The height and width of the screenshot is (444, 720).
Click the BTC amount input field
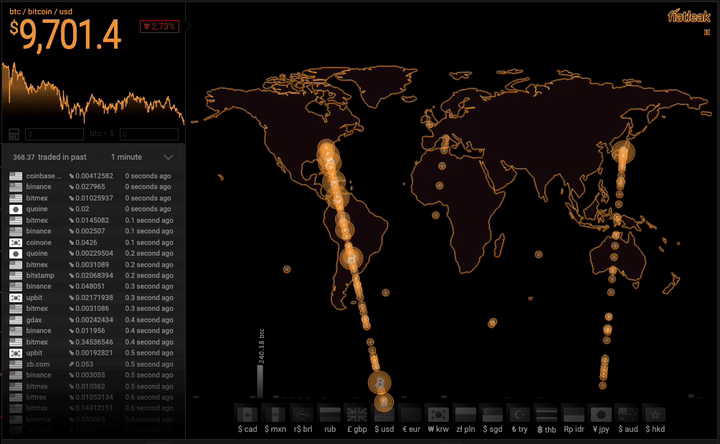point(55,134)
